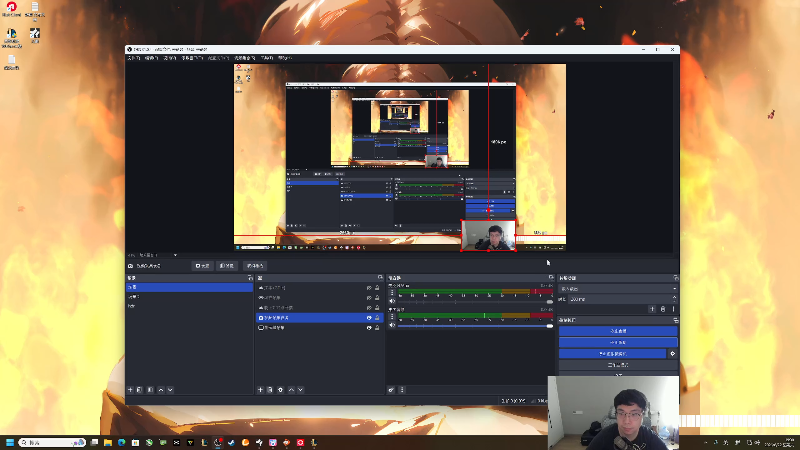The height and width of the screenshot is (450, 800).
Task: Open the View menu in the OBS menu bar
Action: 169,58
